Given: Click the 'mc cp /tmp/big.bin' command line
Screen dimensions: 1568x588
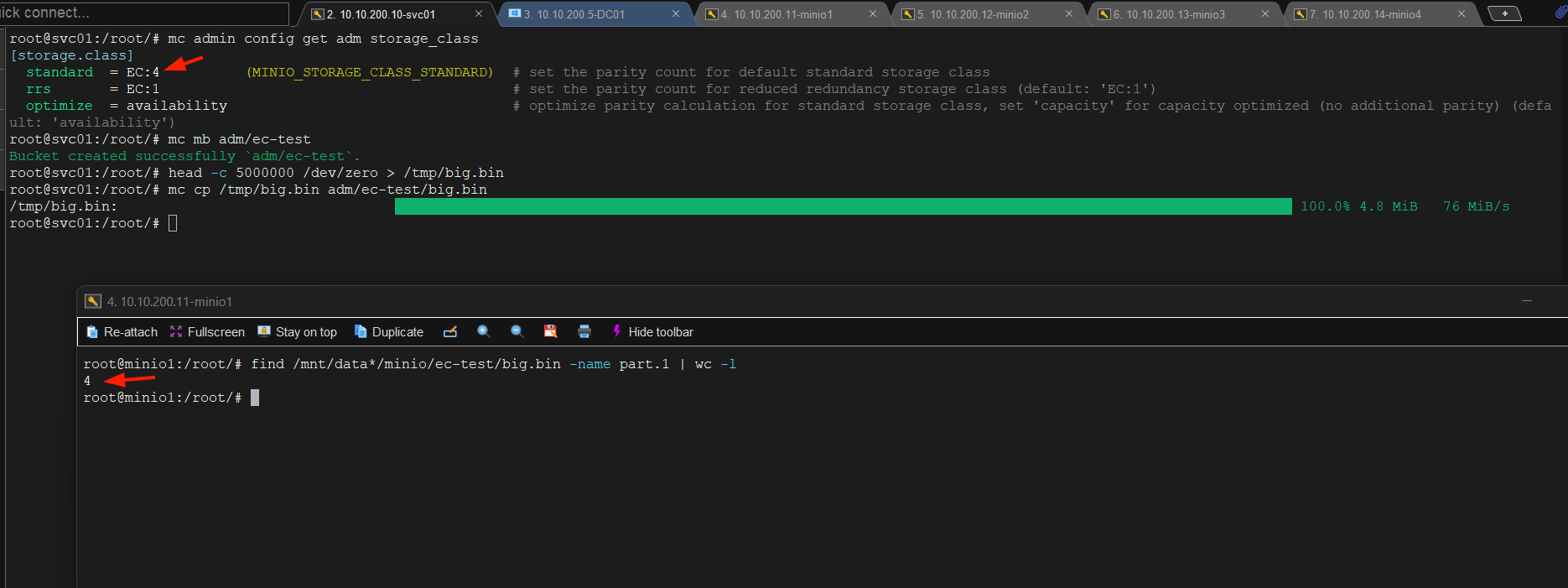Looking at the screenshot, I should [248, 190].
